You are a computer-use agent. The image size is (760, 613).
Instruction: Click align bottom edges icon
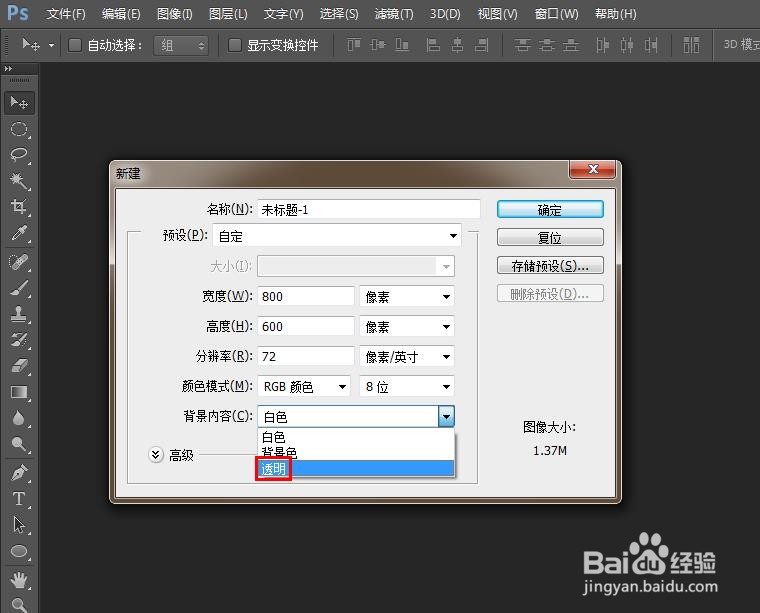pos(402,45)
